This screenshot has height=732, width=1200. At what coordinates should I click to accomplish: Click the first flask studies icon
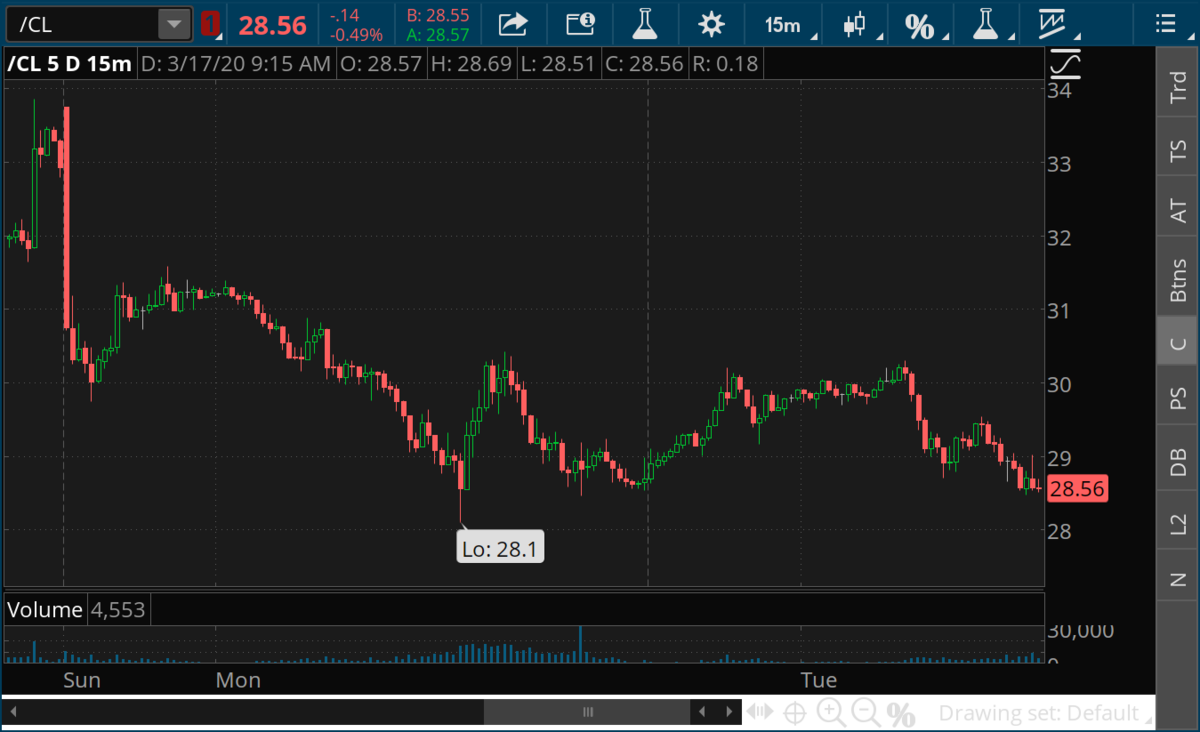pos(645,23)
